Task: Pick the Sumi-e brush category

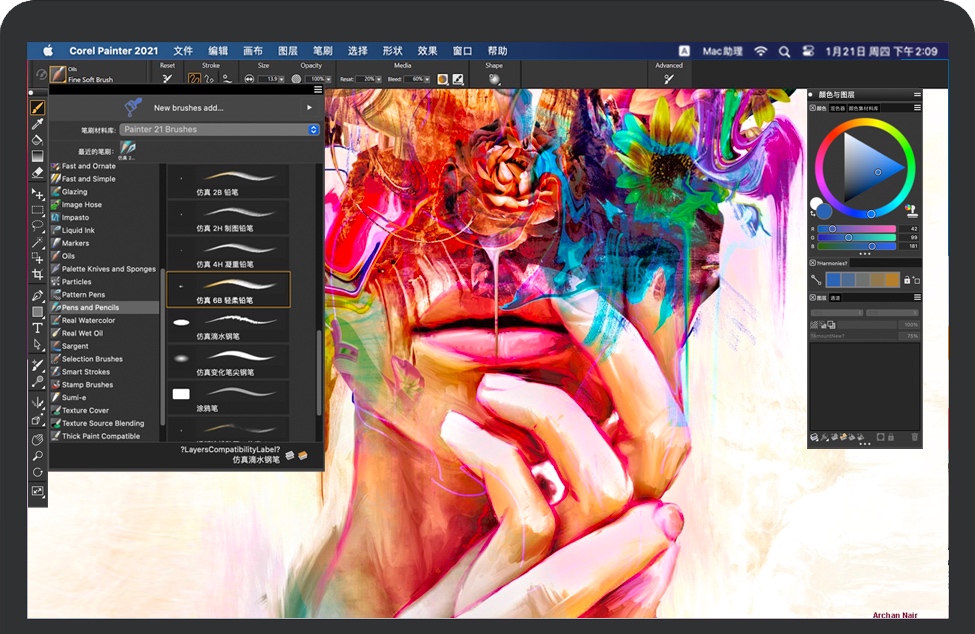Action: tap(74, 397)
